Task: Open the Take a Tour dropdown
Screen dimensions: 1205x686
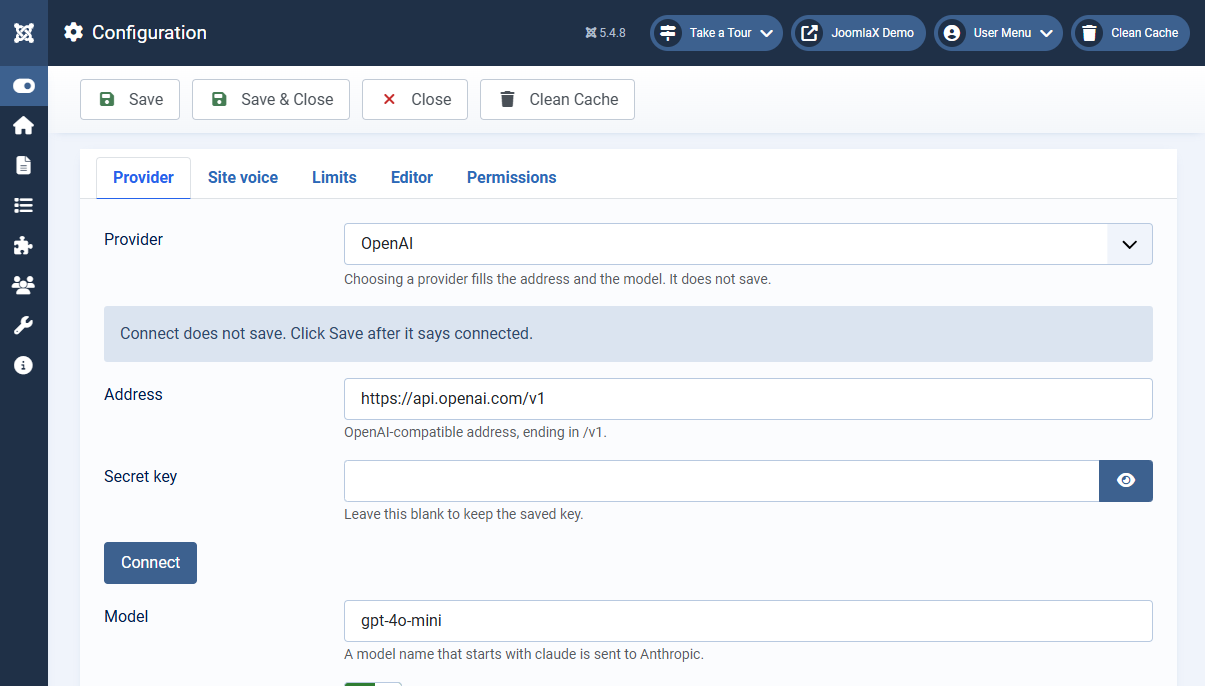Action: click(716, 33)
